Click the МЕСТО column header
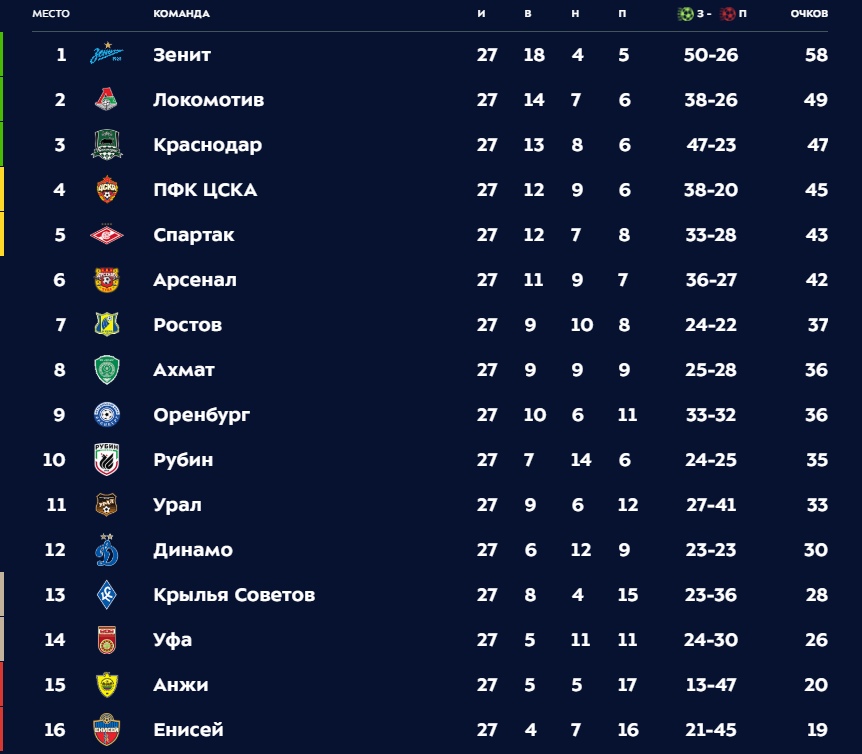The height and width of the screenshot is (754, 862). 51,14
